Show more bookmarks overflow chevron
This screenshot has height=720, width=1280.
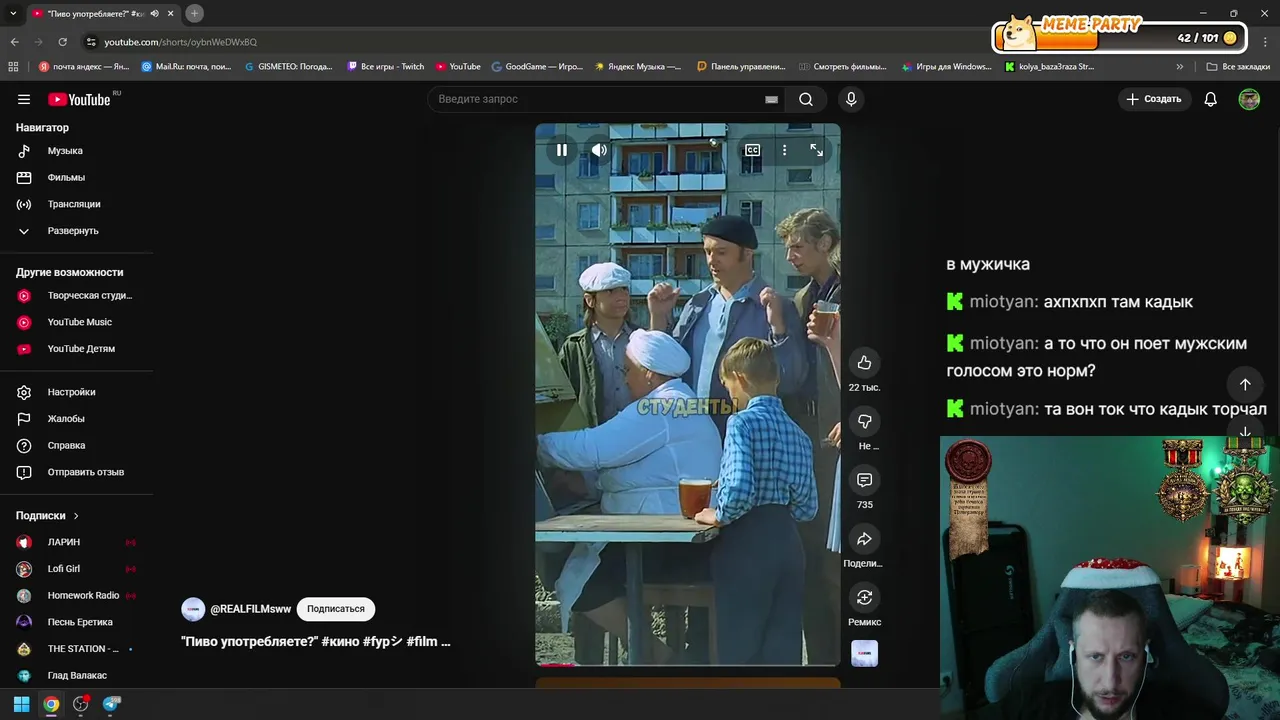point(1179,67)
